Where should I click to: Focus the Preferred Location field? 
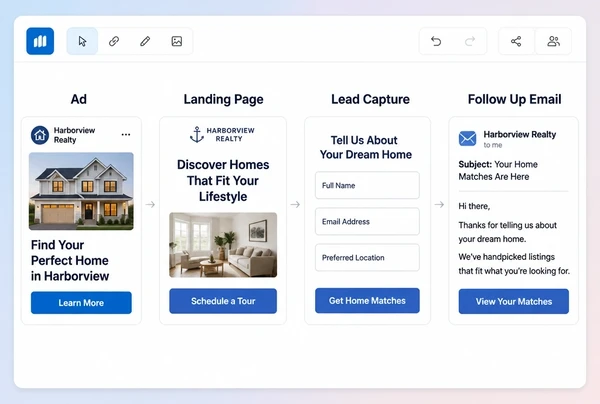pyautogui.click(x=367, y=257)
